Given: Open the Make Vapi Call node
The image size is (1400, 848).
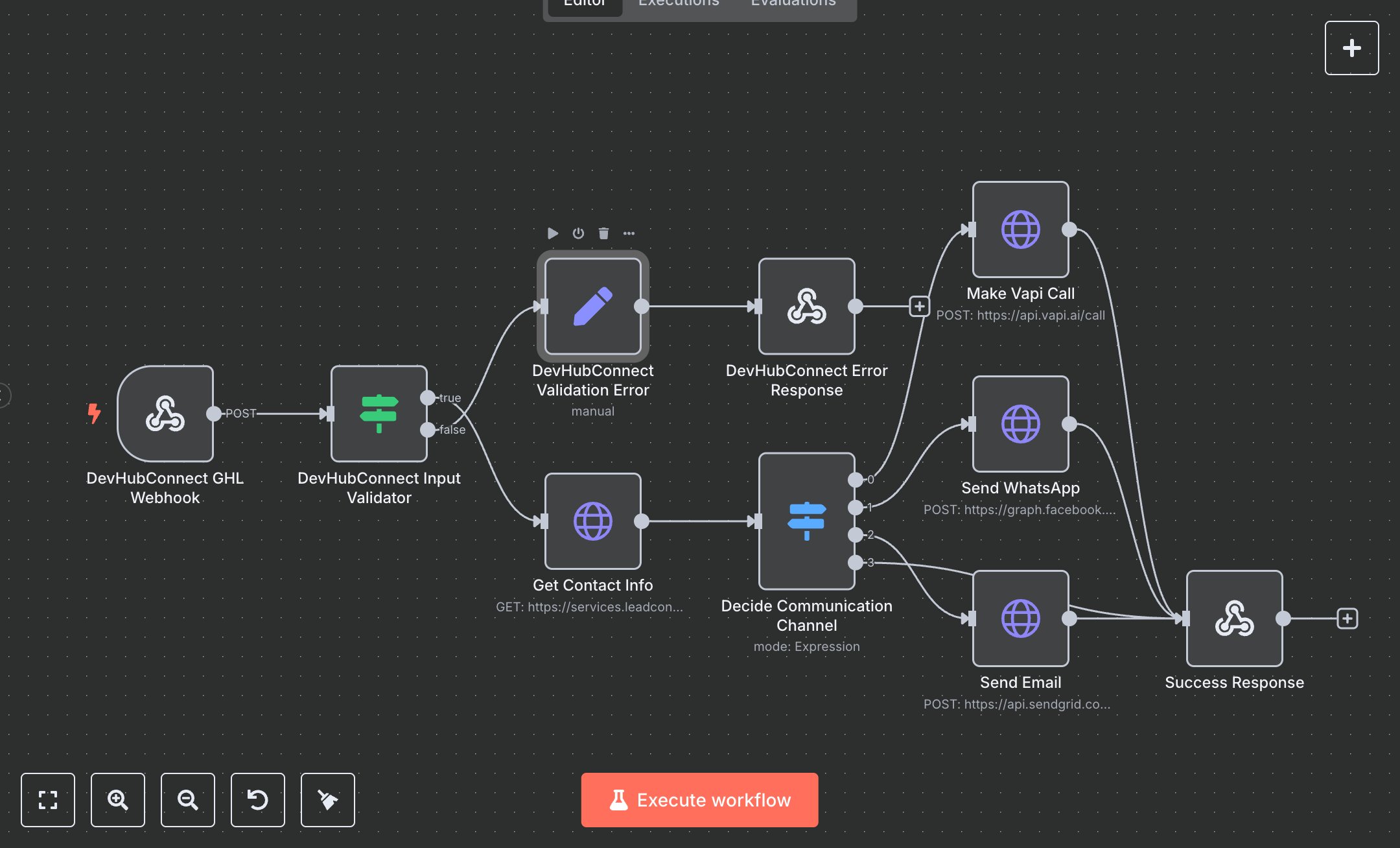Looking at the screenshot, I should coord(1020,229).
